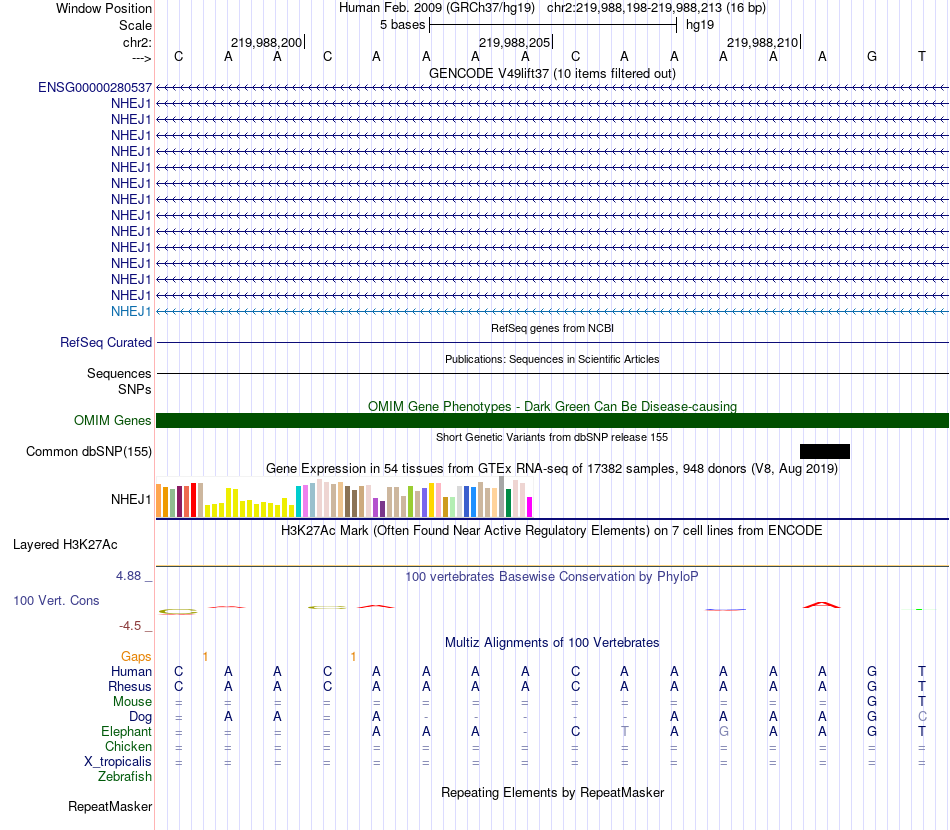Click the -4.5 conservation scale value
The image size is (950, 830).
pyautogui.click(x=130, y=626)
